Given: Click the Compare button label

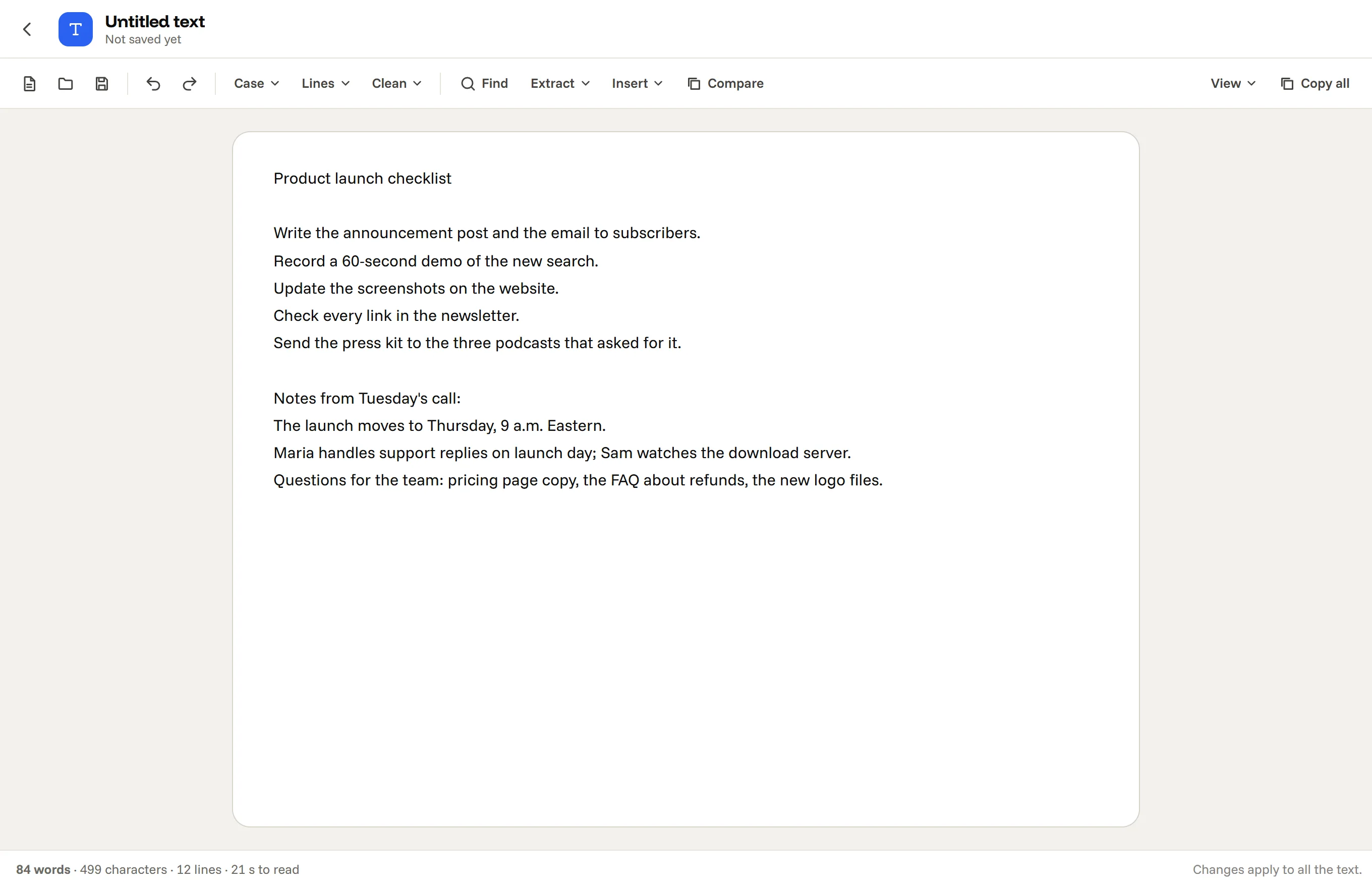Looking at the screenshot, I should (735, 84).
